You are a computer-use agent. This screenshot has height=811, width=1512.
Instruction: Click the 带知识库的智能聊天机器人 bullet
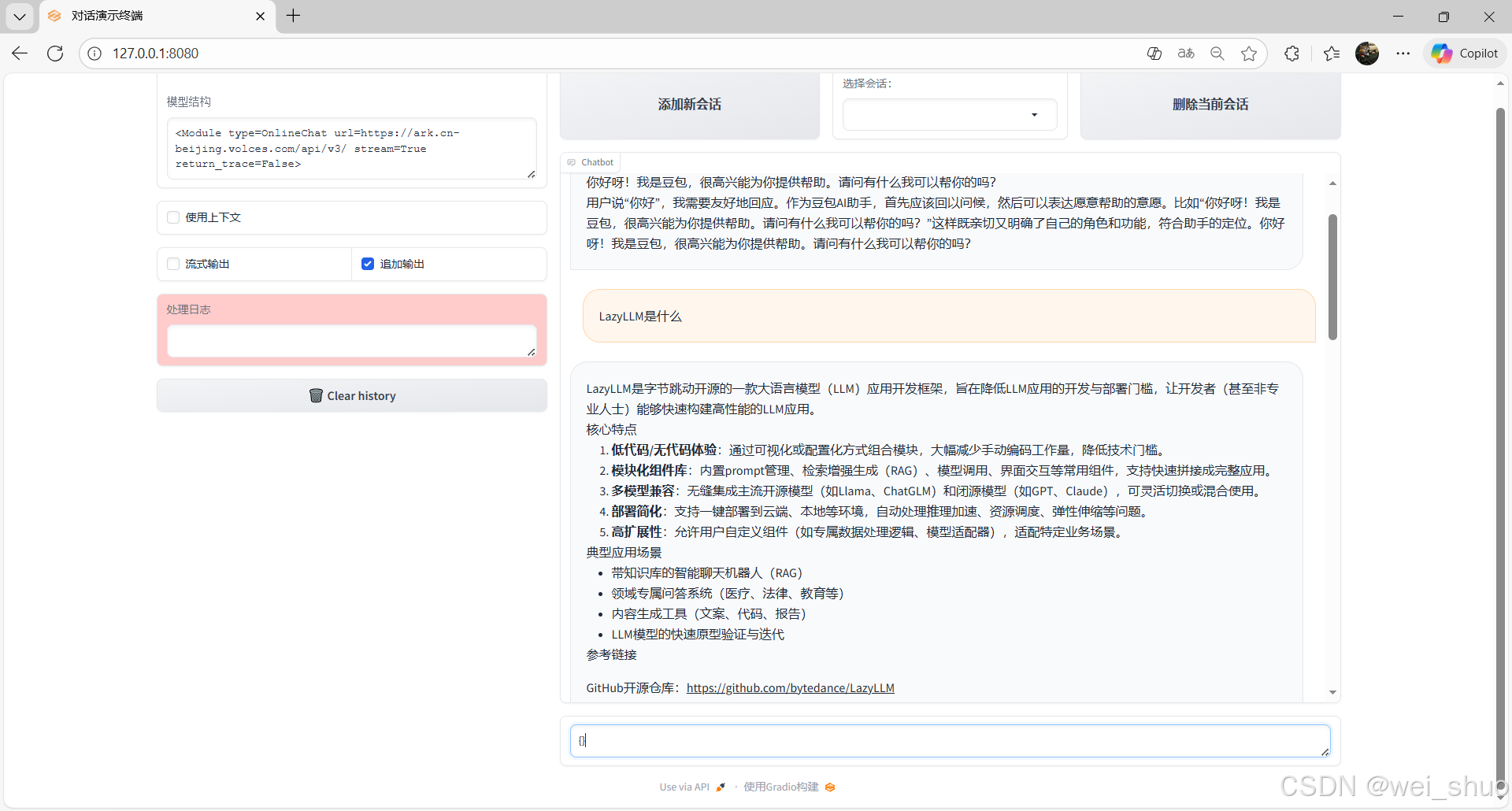pos(707,572)
